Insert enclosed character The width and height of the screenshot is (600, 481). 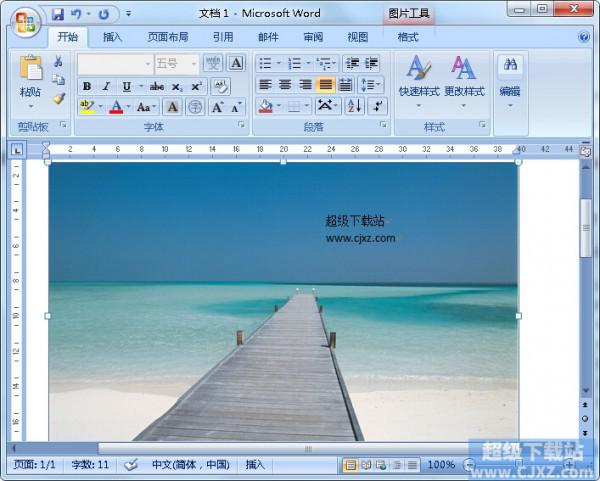[195, 107]
